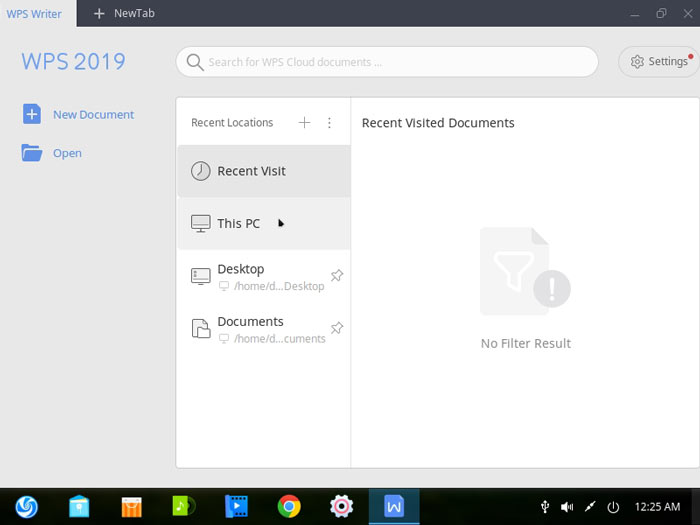Minimize the WPS window

[x=634, y=14]
